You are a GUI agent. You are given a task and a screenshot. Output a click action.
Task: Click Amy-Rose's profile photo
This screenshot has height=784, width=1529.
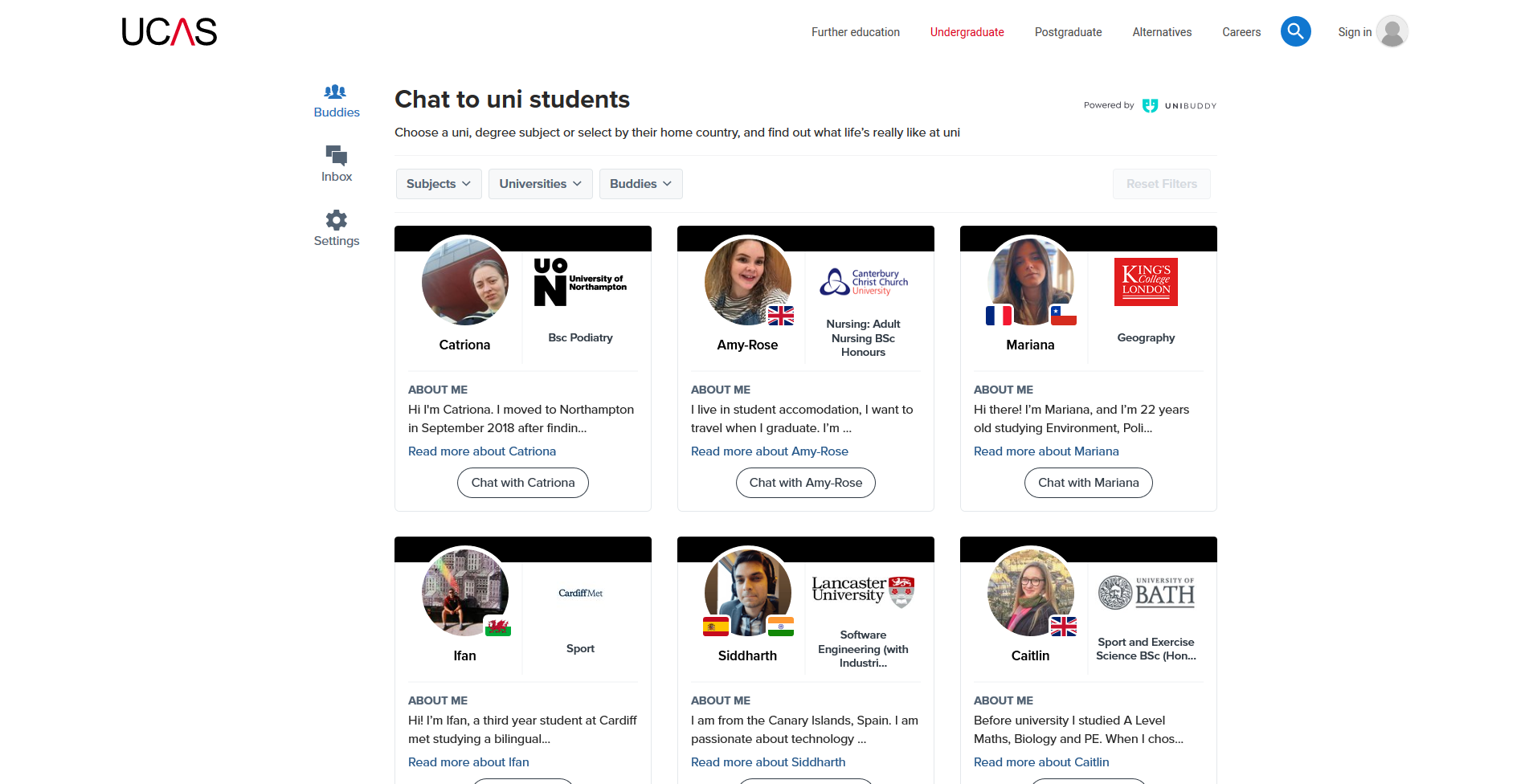point(747,281)
